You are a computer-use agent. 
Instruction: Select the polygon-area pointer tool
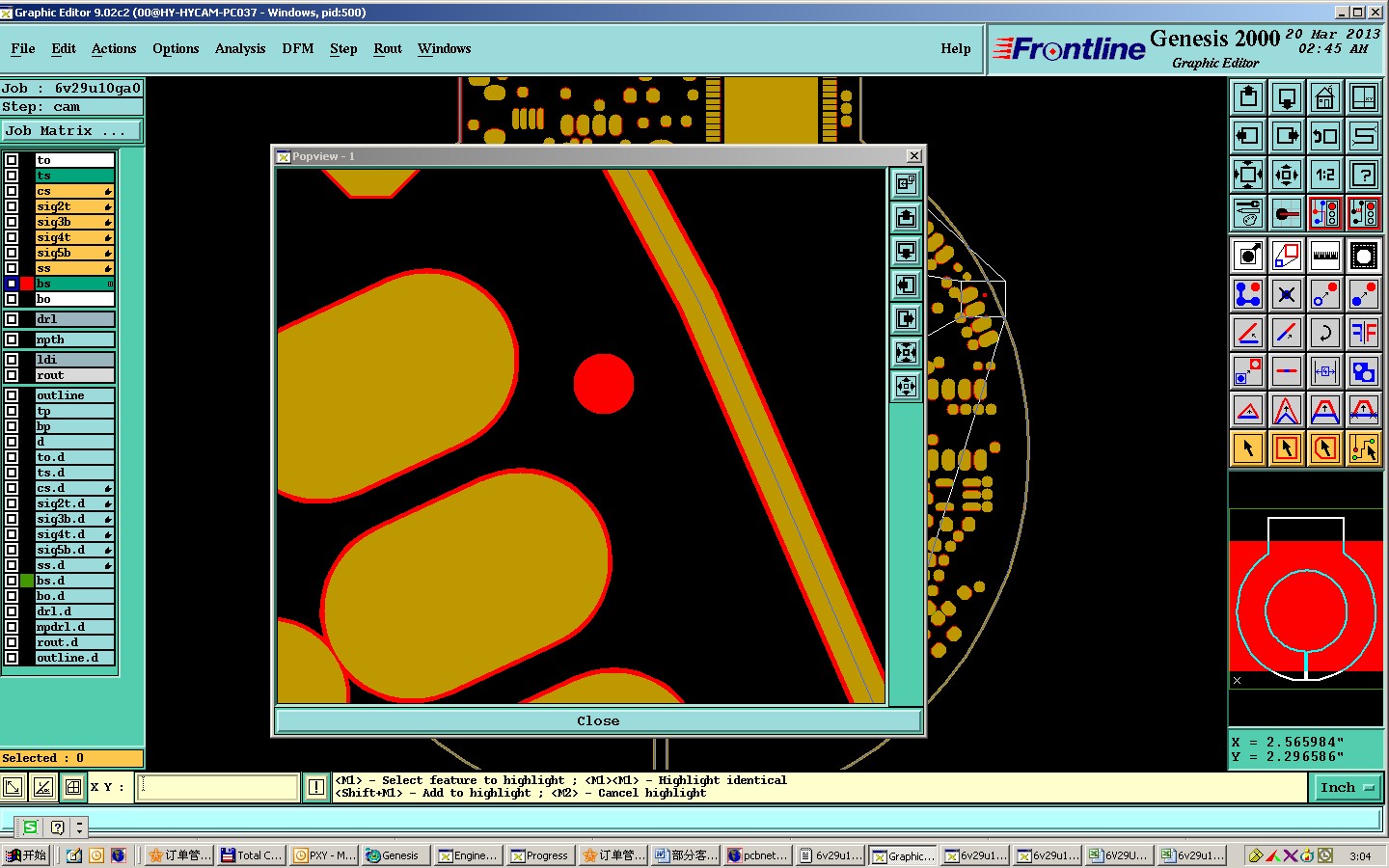(x=1325, y=448)
